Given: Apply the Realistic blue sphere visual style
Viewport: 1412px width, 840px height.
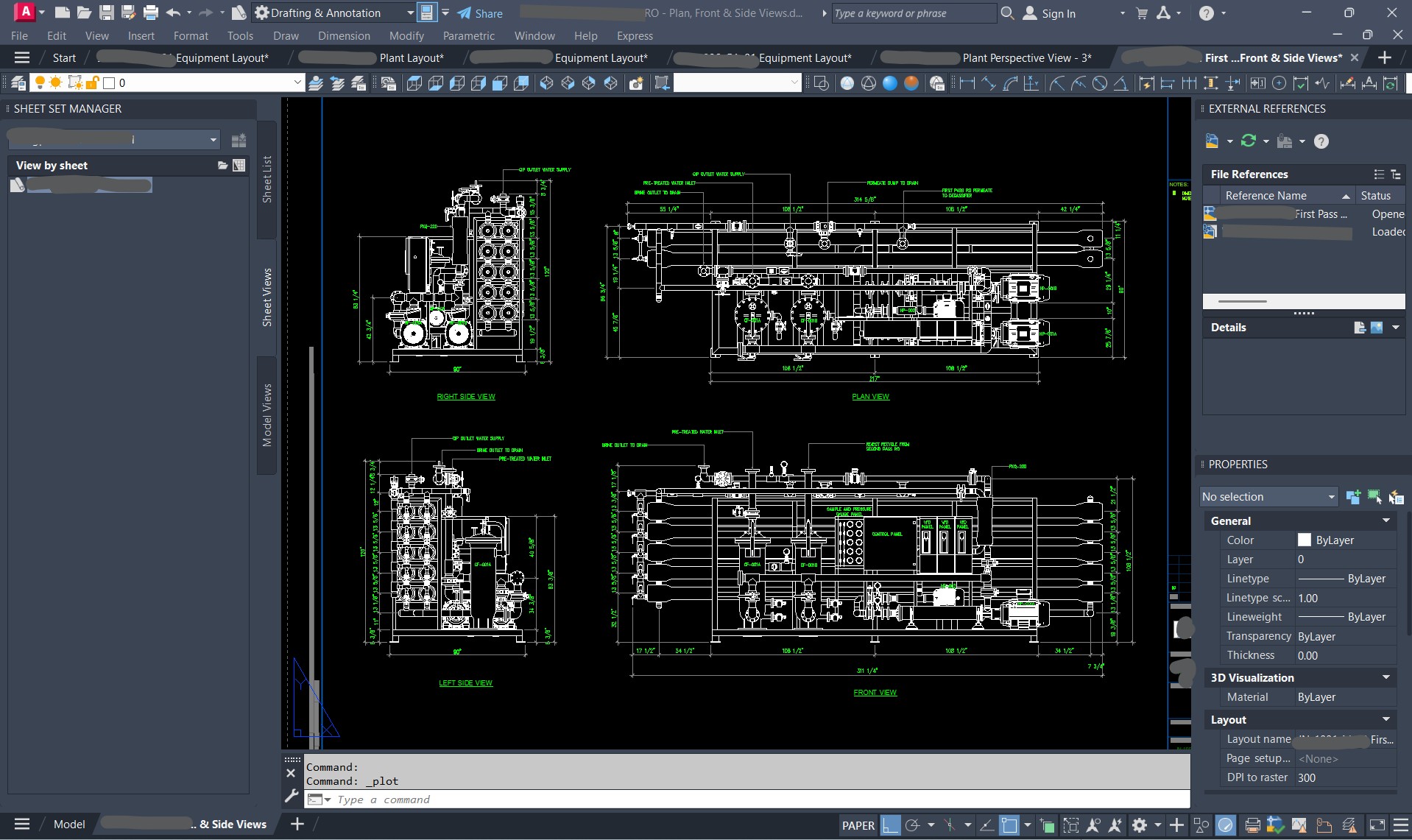Looking at the screenshot, I should (890, 83).
